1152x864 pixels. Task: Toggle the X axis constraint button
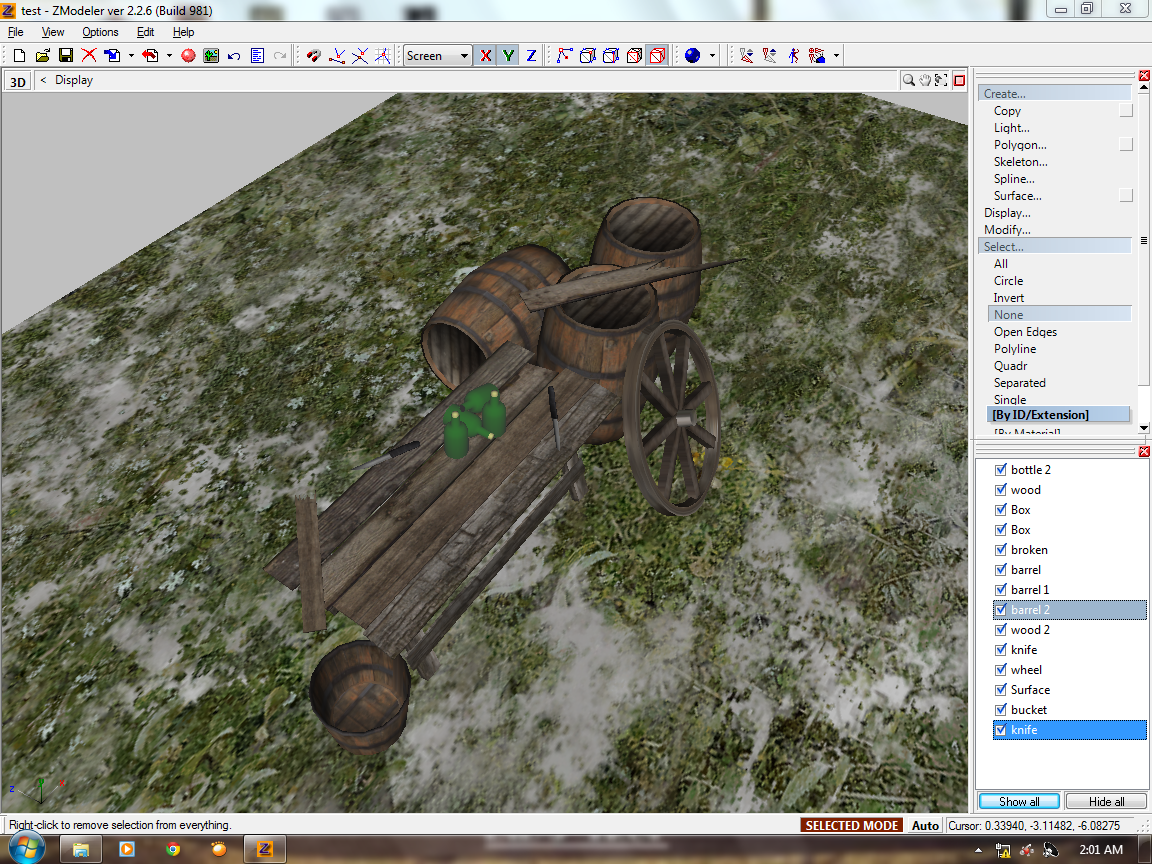tap(486, 56)
